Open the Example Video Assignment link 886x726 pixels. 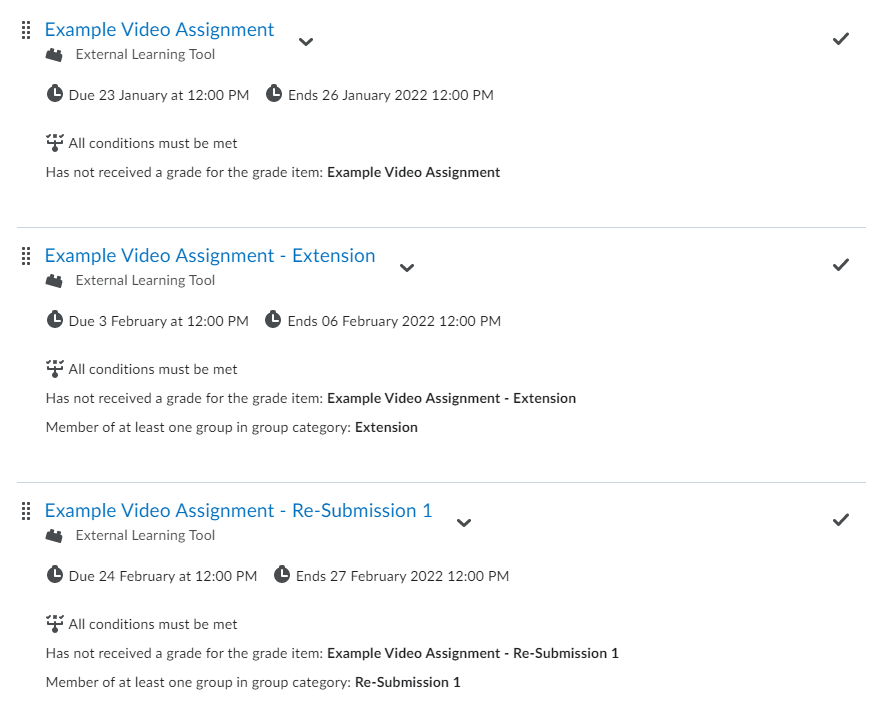click(x=159, y=30)
